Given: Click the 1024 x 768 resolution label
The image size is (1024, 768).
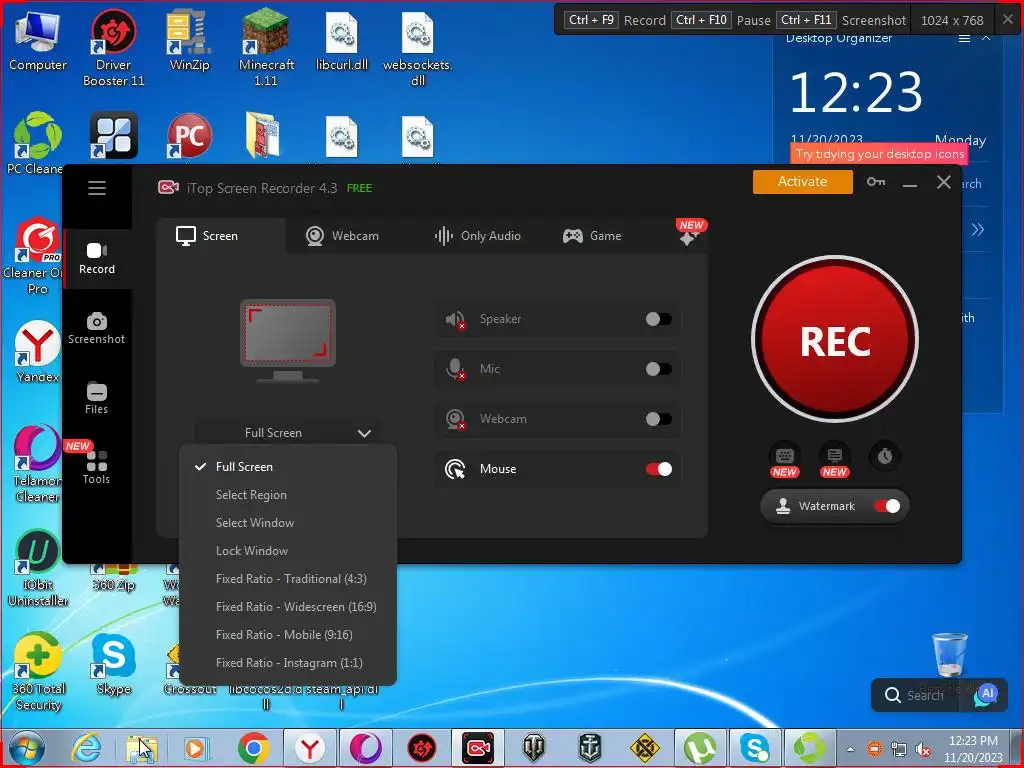Looking at the screenshot, I should click(952, 20).
